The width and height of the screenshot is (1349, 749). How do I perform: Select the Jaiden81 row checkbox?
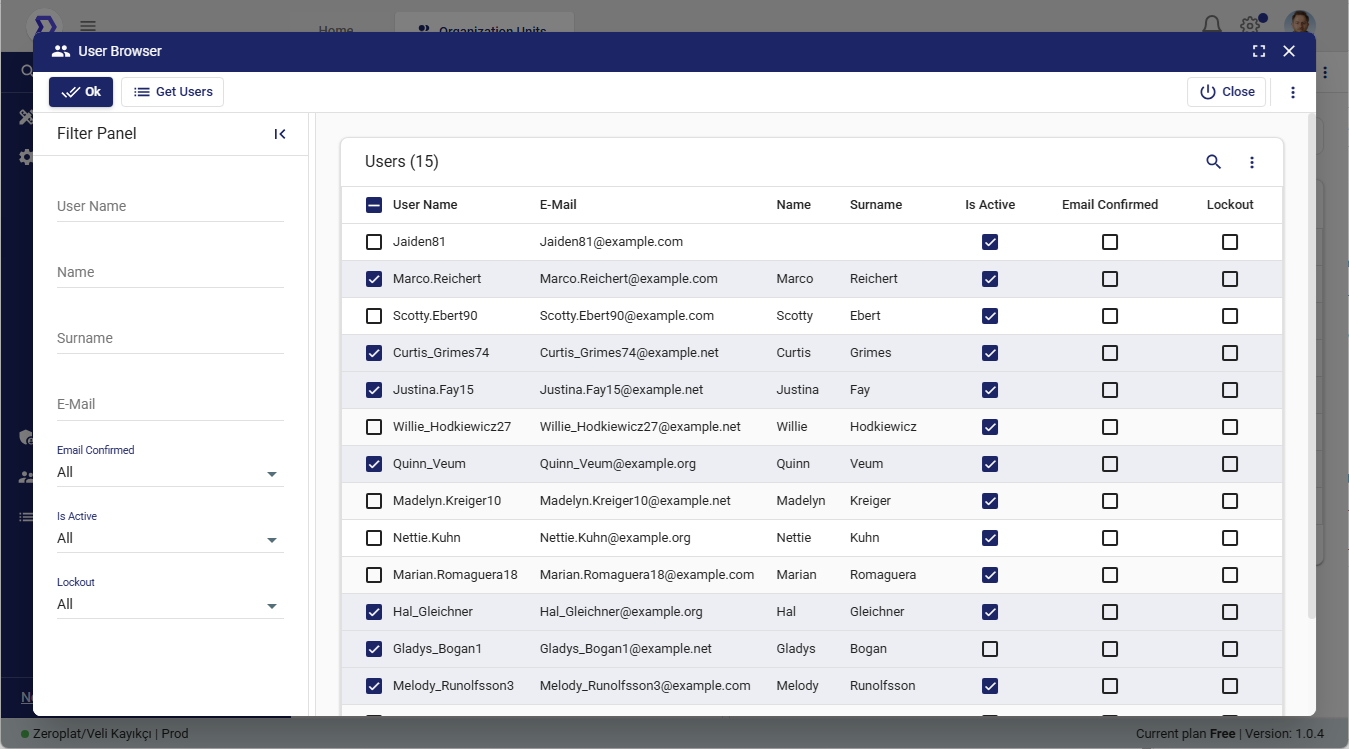pyautogui.click(x=374, y=242)
